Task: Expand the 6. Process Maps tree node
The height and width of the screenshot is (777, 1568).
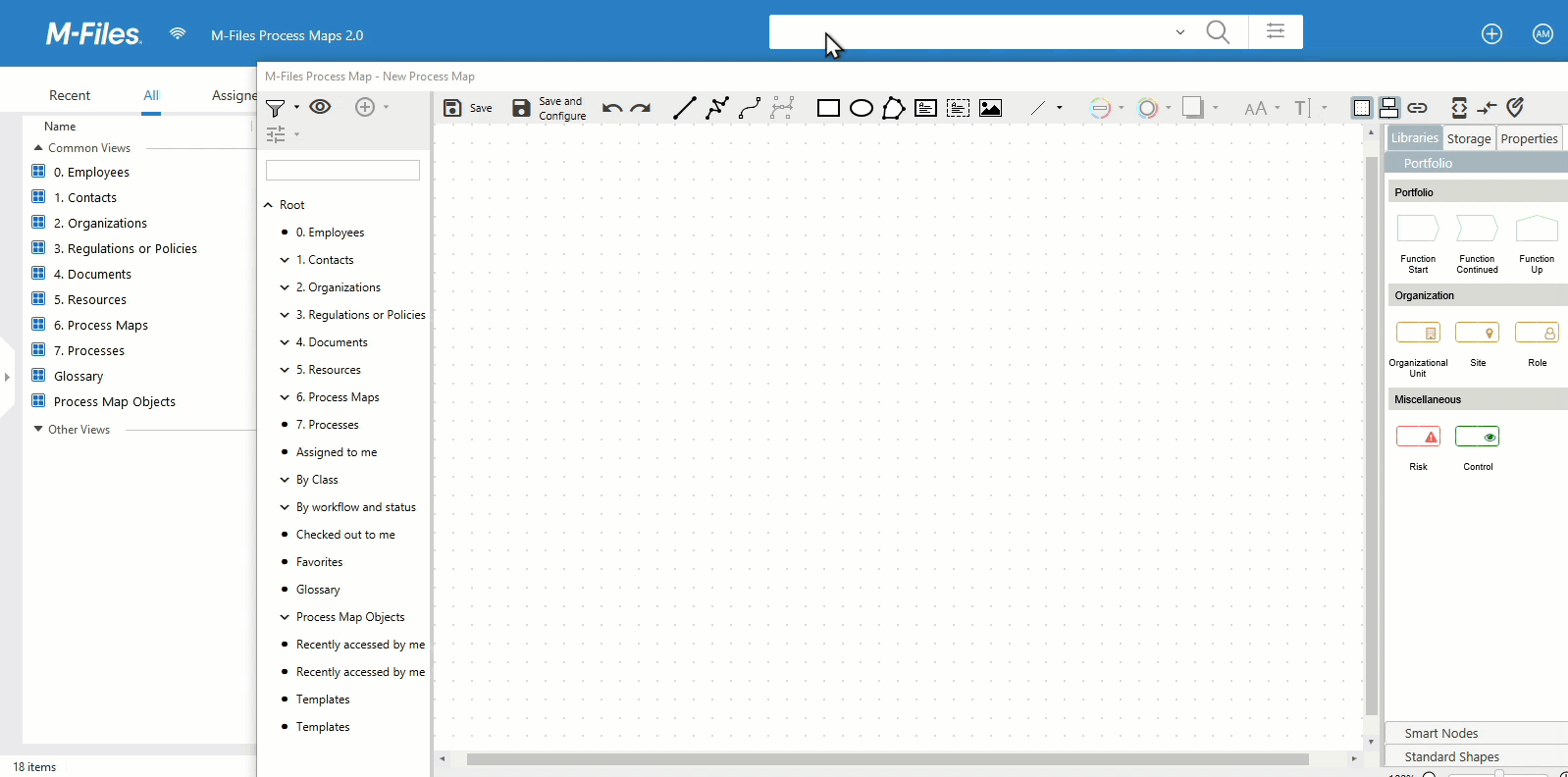Action: point(285,397)
